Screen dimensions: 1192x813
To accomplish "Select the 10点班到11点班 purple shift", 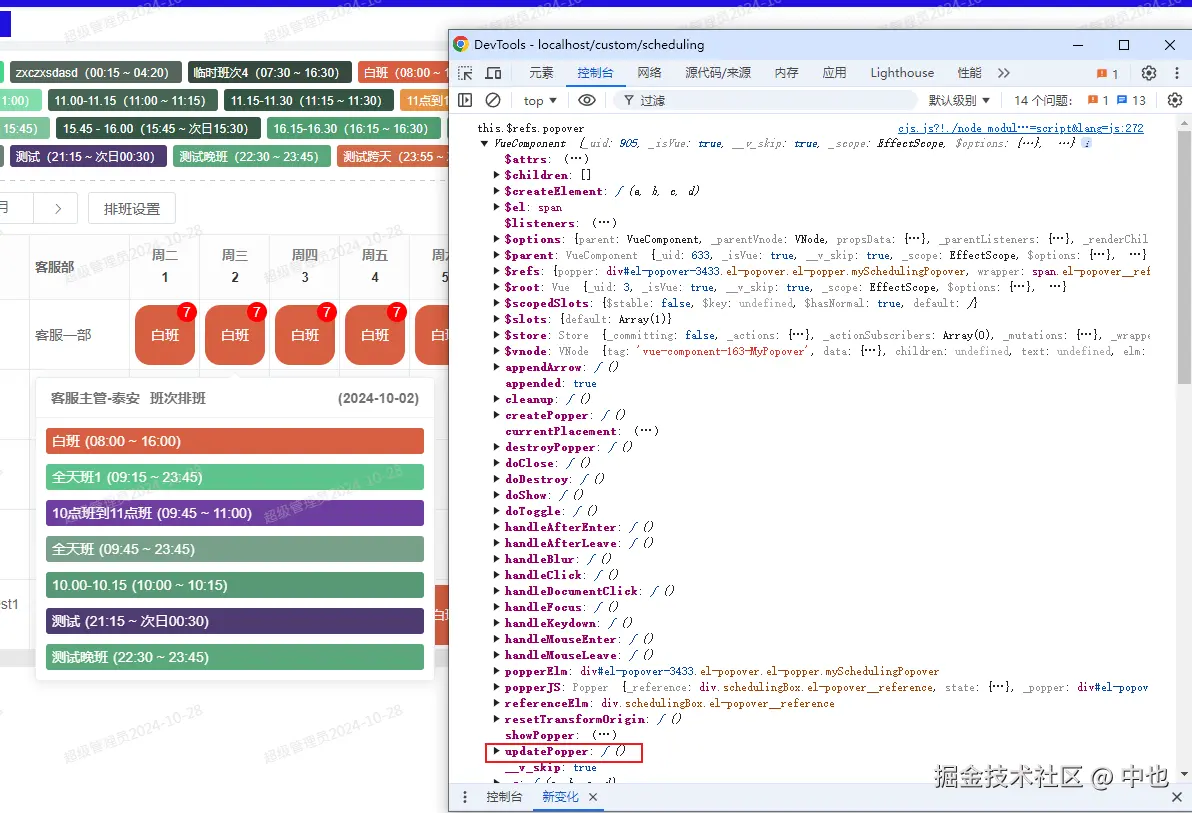I will pyautogui.click(x=235, y=513).
